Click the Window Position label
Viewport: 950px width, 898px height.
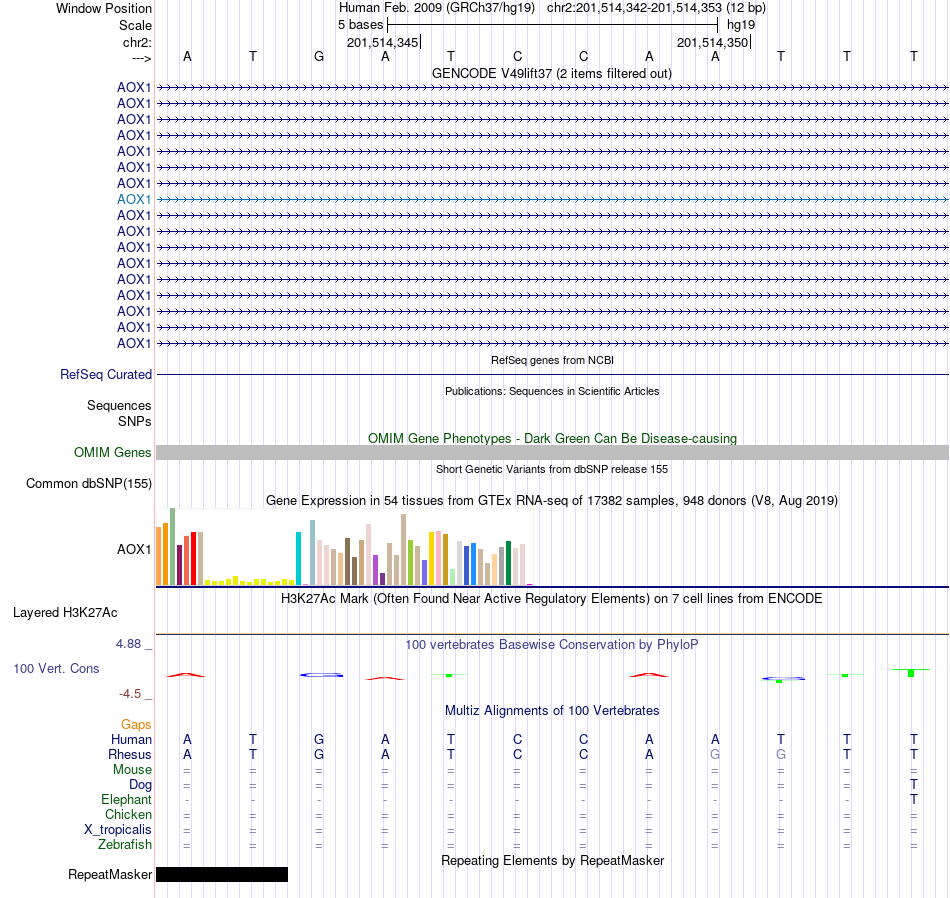[x=104, y=8]
